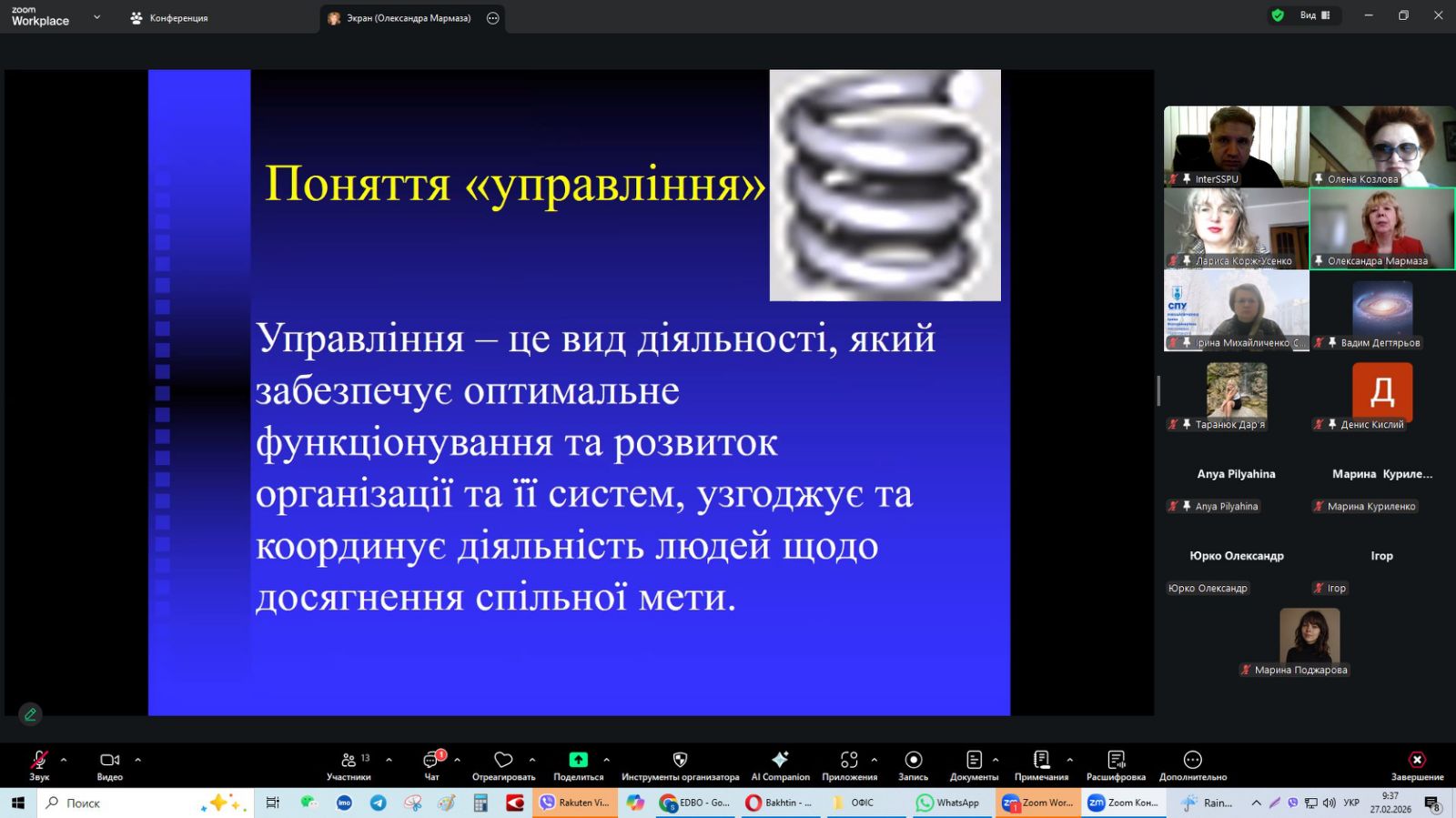
Task: Switch to the Конференция tab
Action: tap(169, 18)
